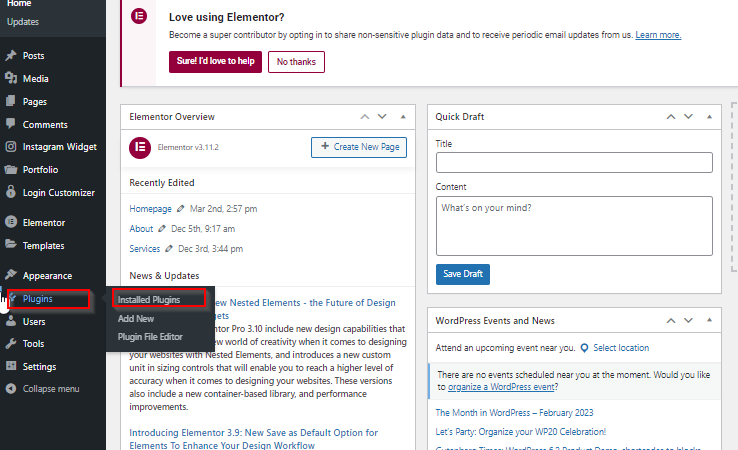This screenshot has width=738, height=450.
Task: Click the pencil edit icon next to About
Action: tap(162, 228)
